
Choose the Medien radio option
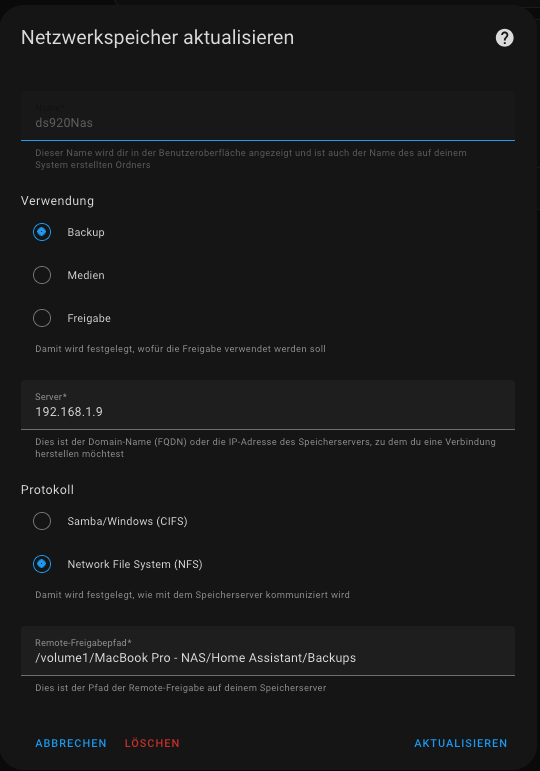42,275
